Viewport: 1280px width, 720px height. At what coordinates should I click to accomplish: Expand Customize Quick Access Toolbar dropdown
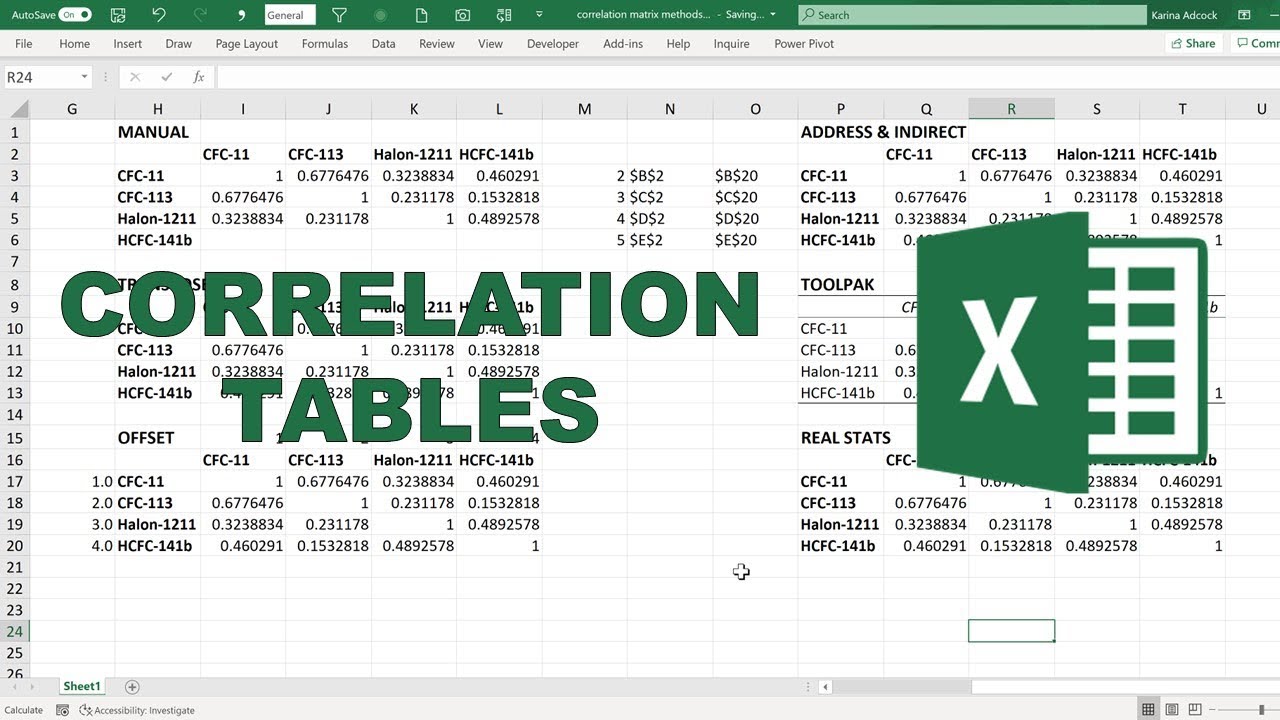click(540, 15)
